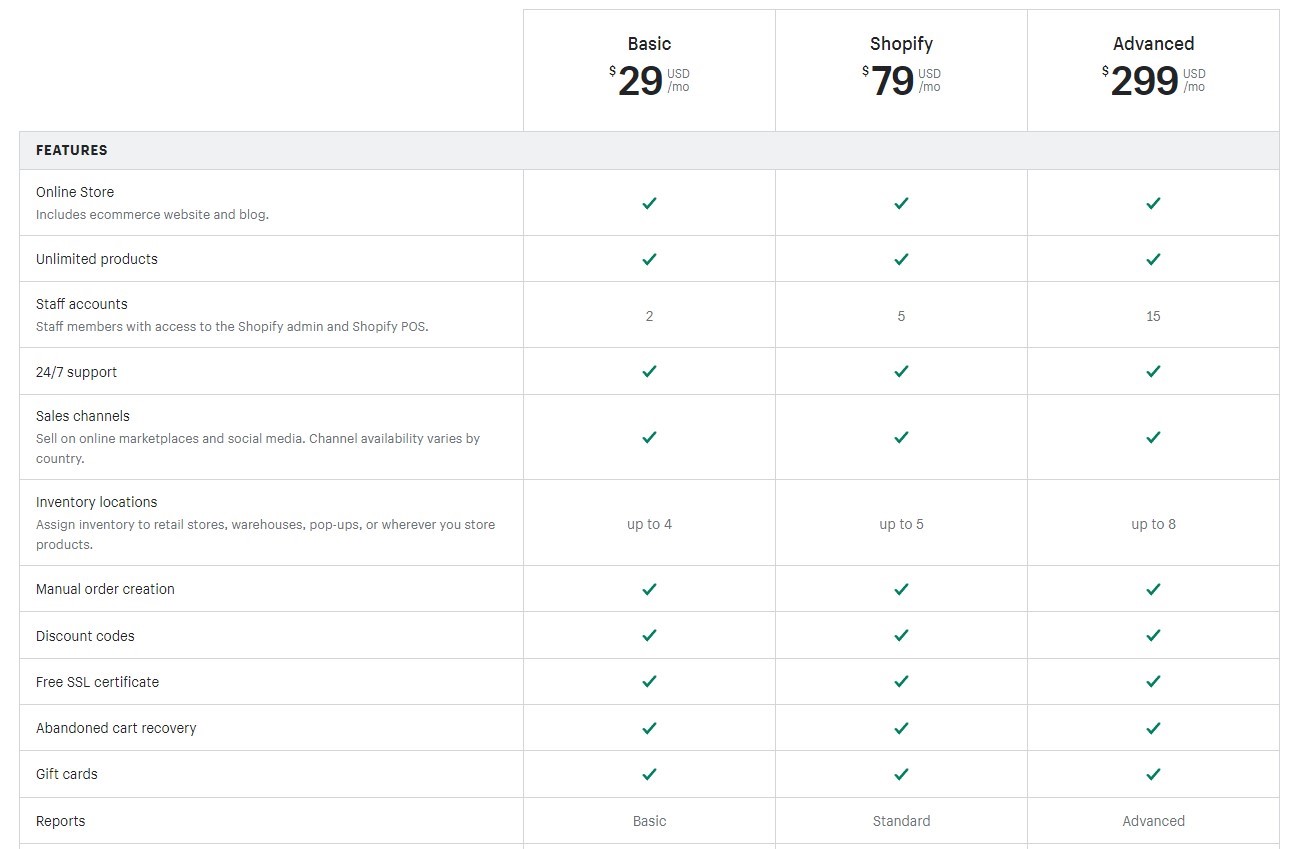This screenshot has height=849, width=1292.
Task: Click staff accounts value 5 under Shopify
Action: [x=901, y=316]
